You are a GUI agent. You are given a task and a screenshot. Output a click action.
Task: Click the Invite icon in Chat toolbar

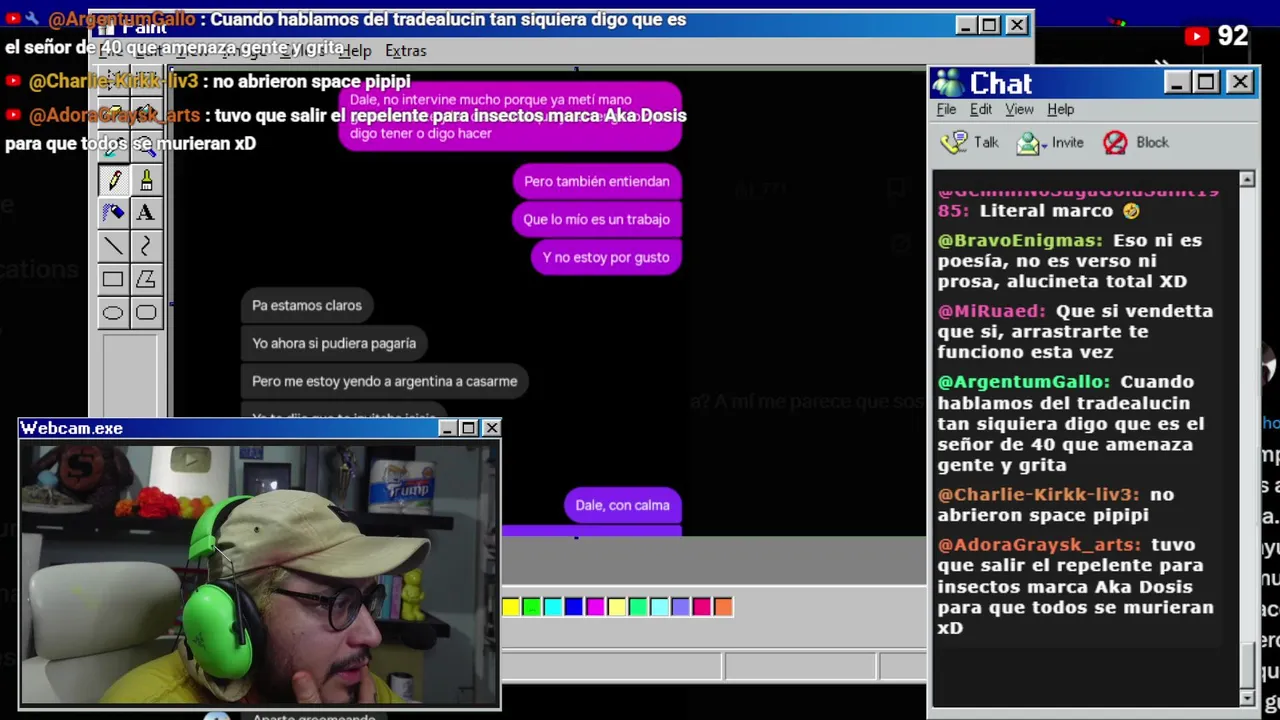coord(1028,143)
